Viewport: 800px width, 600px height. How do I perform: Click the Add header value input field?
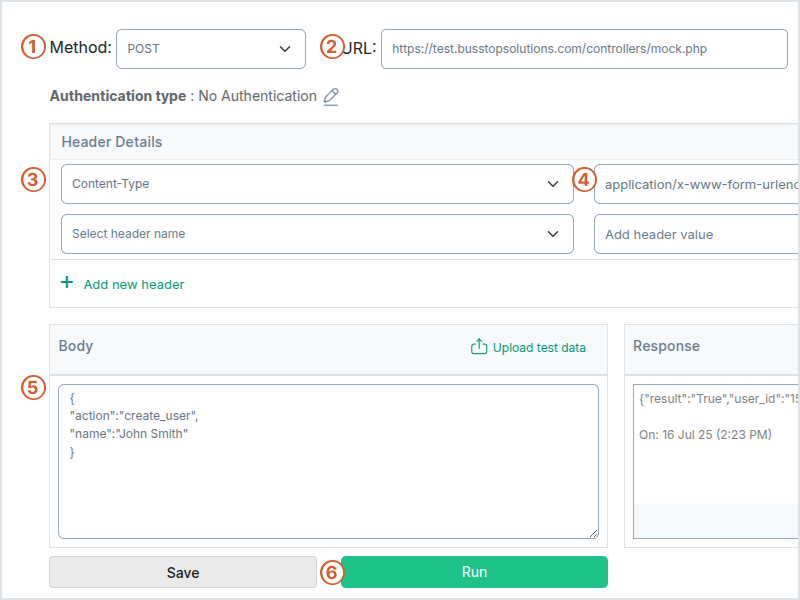coord(695,234)
